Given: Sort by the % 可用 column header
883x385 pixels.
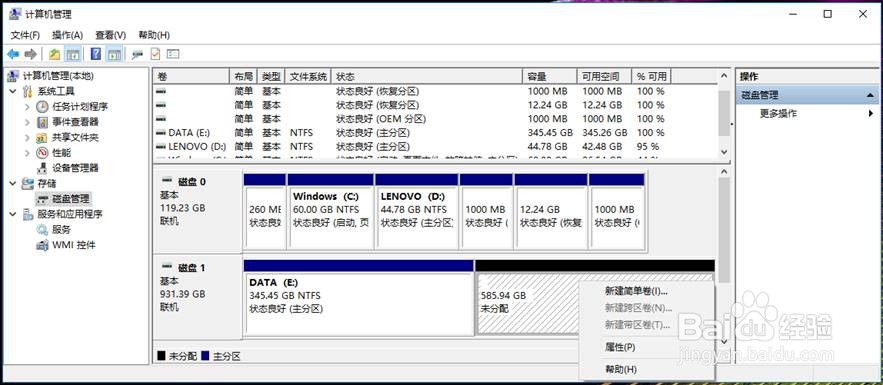Looking at the screenshot, I should tap(652, 77).
